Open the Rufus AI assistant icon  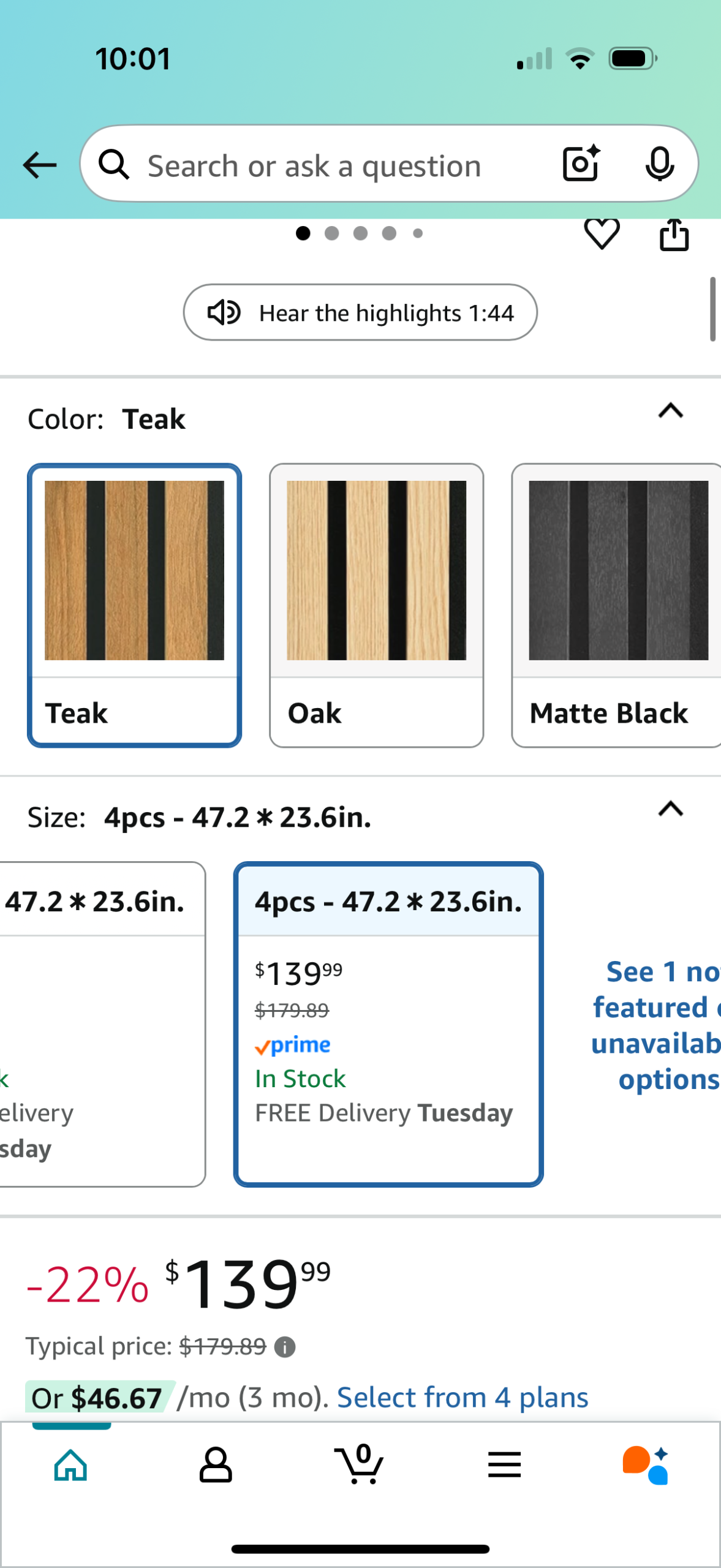coord(646,1465)
